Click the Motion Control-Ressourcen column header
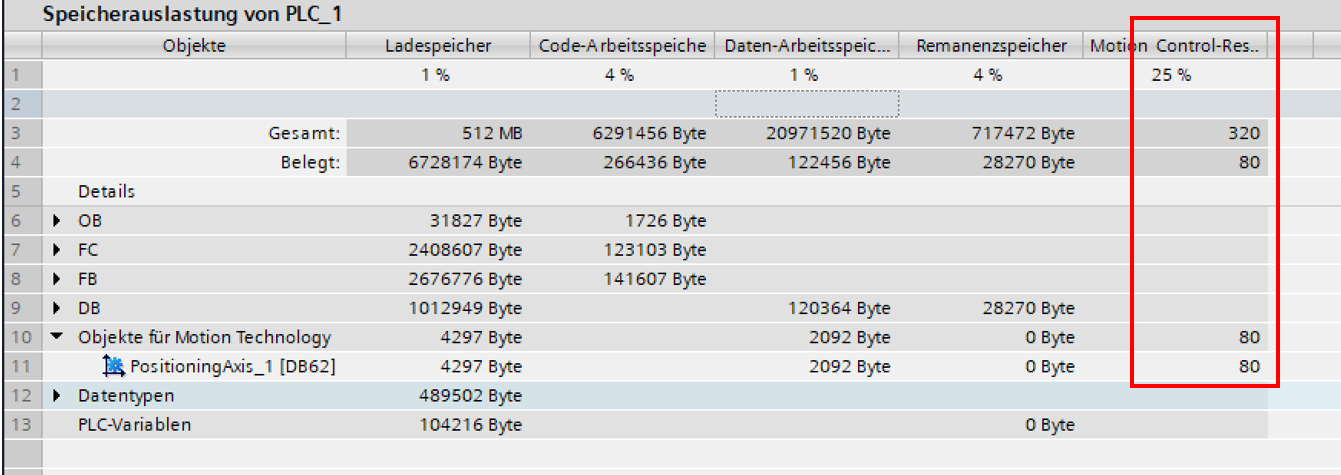The height and width of the screenshot is (475, 1341). (1175, 45)
